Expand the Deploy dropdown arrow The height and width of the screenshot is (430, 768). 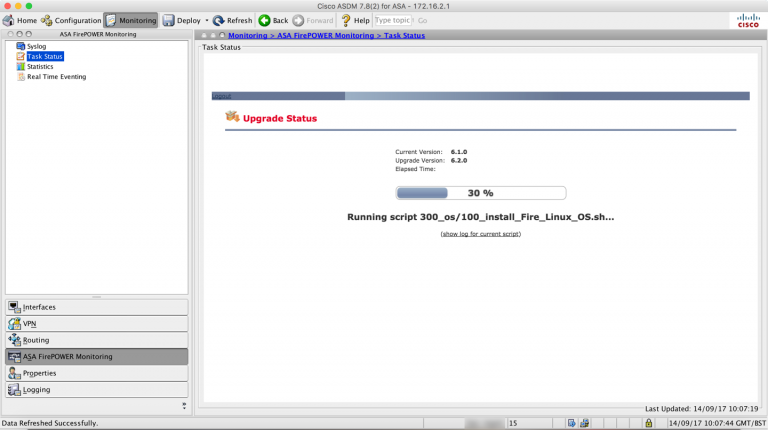pos(207,21)
